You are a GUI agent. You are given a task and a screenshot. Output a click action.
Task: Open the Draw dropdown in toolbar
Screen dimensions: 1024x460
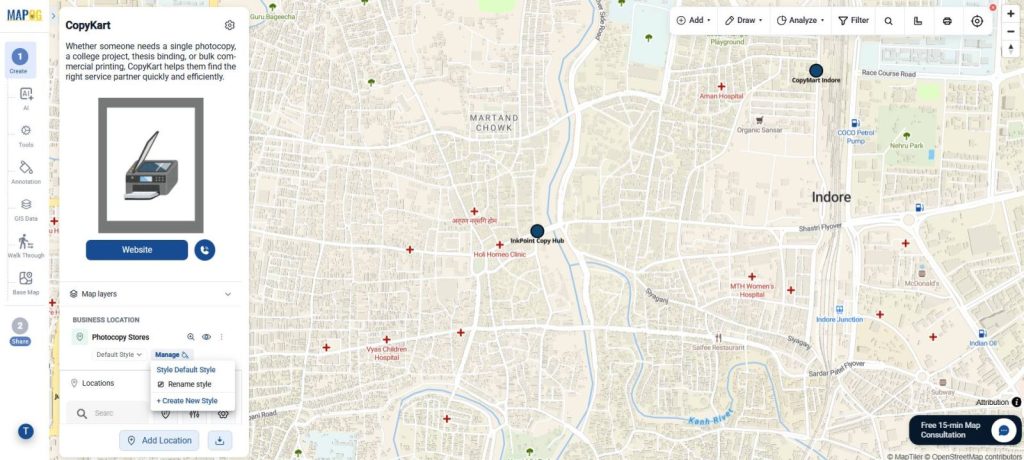pos(744,21)
